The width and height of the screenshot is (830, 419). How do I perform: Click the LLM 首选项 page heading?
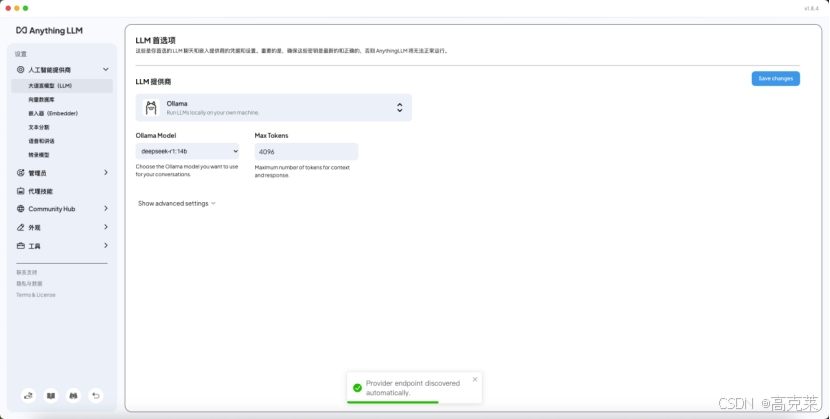(156, 40)
